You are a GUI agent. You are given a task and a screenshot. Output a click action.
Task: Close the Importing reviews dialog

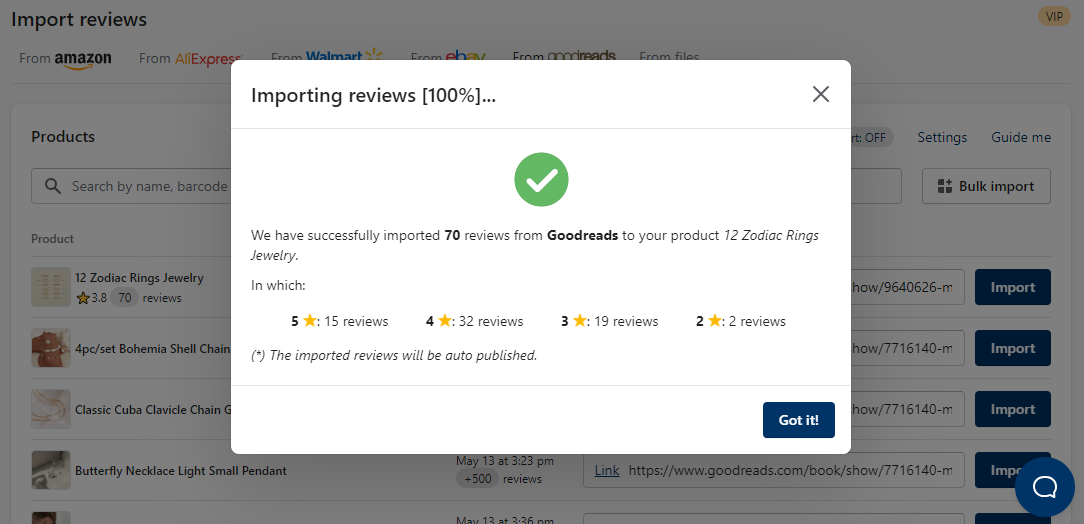[821, 94]
